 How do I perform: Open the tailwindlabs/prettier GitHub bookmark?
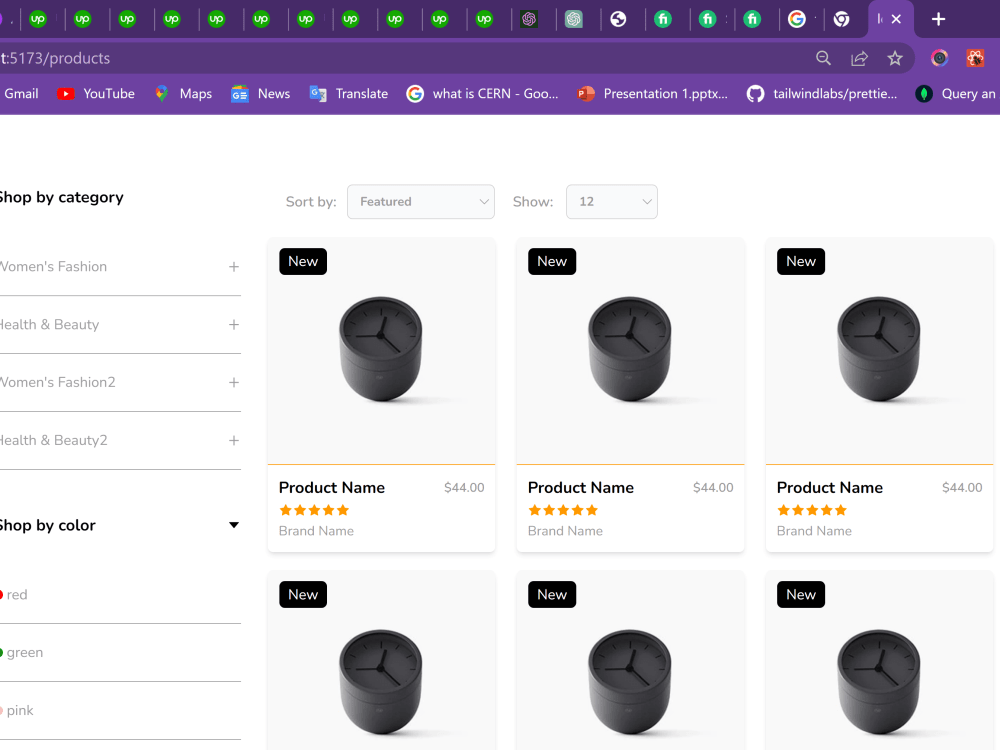coord(822,94)
